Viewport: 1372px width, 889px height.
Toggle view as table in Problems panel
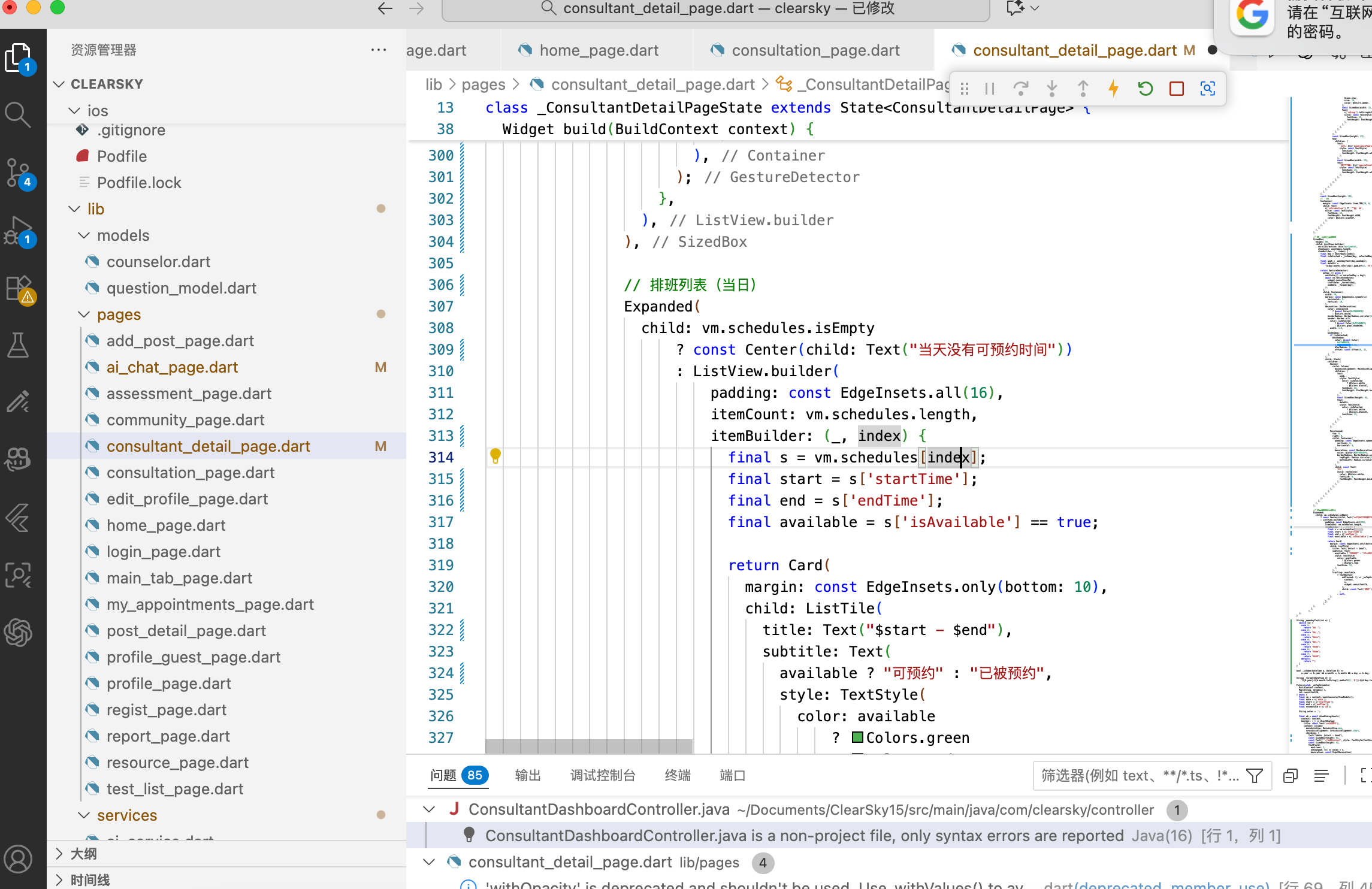coord(1321,776)
